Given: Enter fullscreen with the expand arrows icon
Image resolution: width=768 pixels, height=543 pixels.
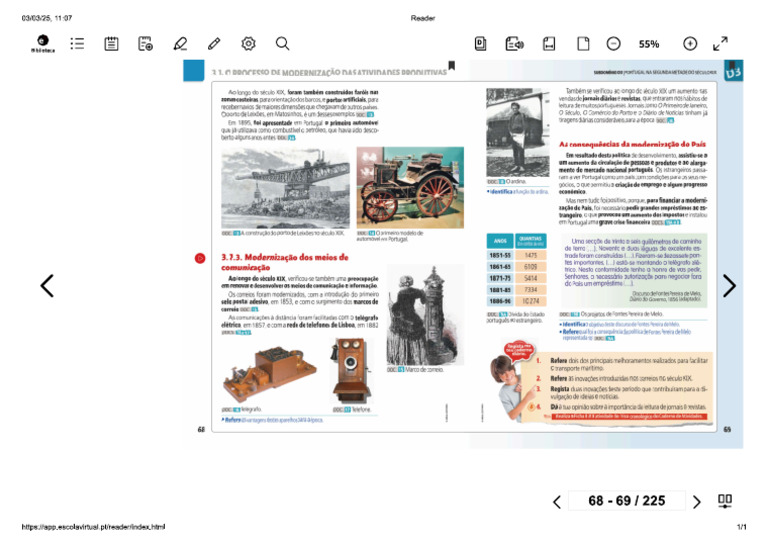Looking at the screenshot, I should (720, 44).
